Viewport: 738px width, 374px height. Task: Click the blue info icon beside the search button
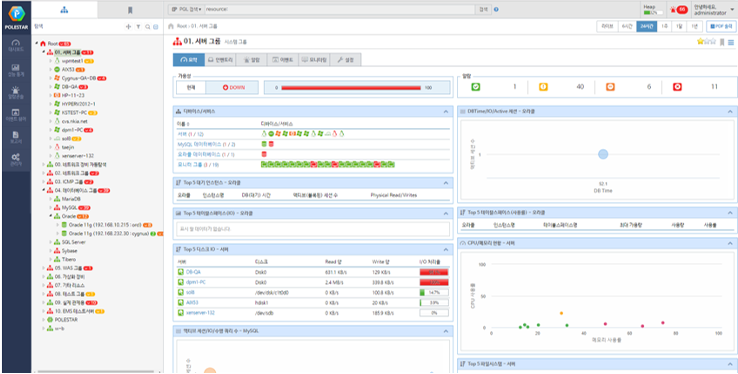(x=496, y=9)
